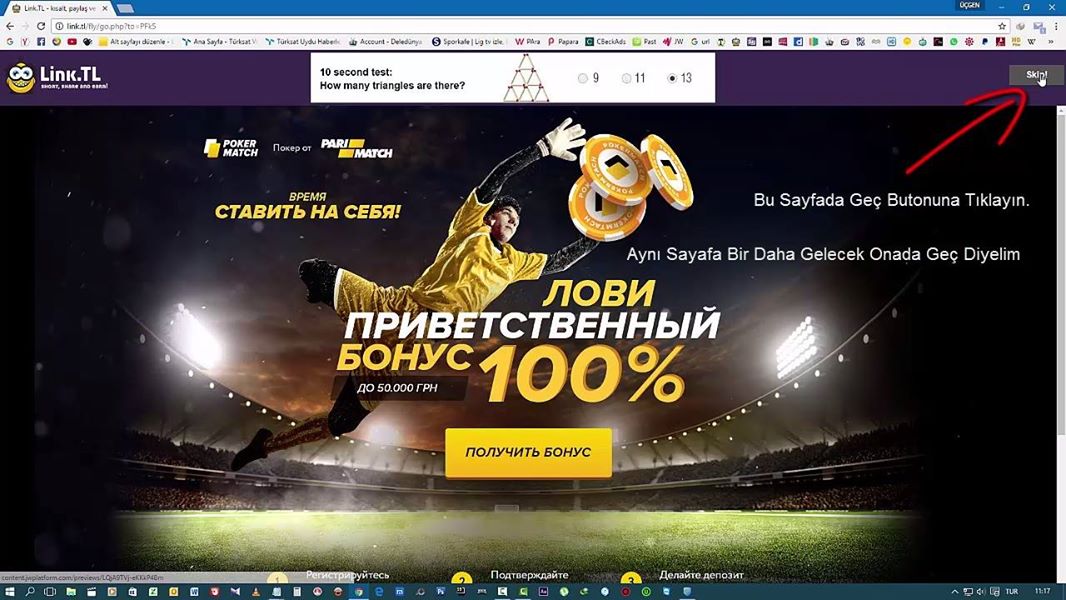Open the Windows Start menu
Viewport: 1066px width, 600px height.
pyautogui.click(x=10, y=592)
